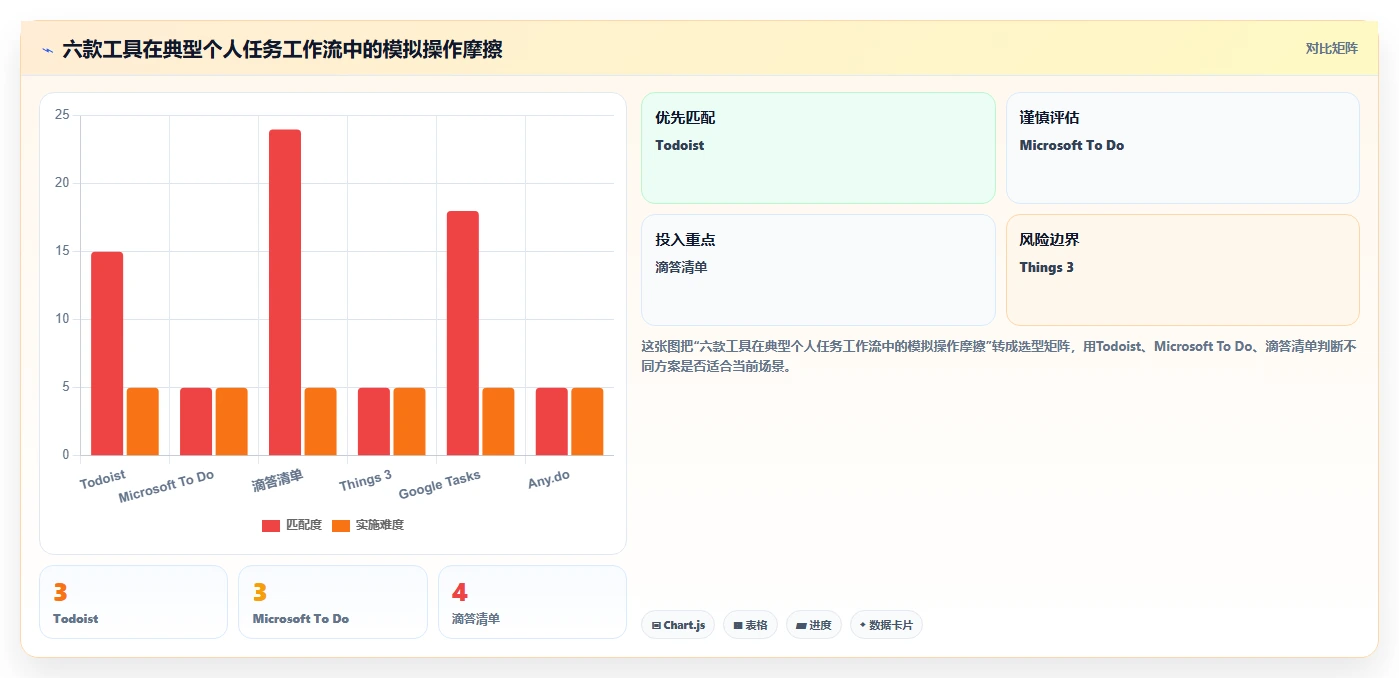Select the 进度 tag chip
Viewport: 1399px width, 678px height.
pos(814,625)
